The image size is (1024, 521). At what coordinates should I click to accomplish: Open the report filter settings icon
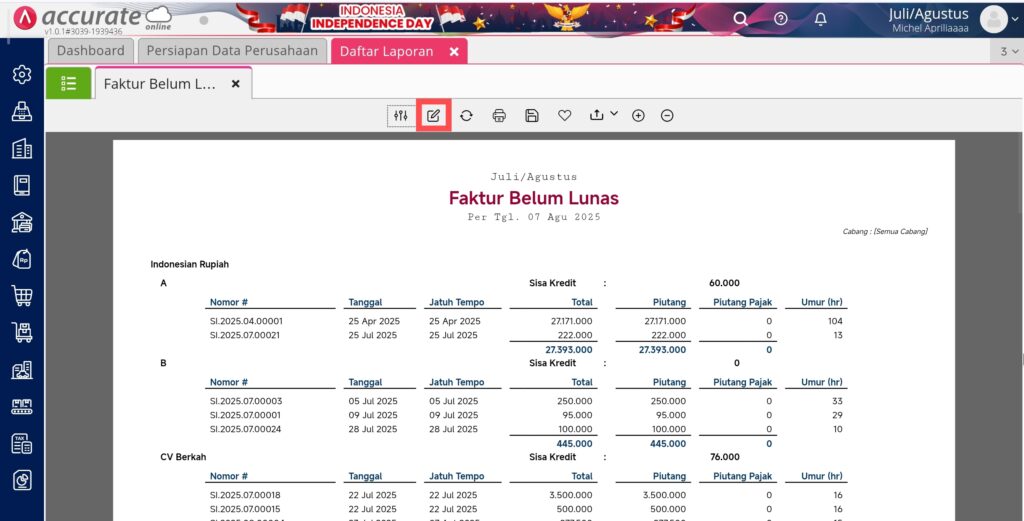point(400,116)
